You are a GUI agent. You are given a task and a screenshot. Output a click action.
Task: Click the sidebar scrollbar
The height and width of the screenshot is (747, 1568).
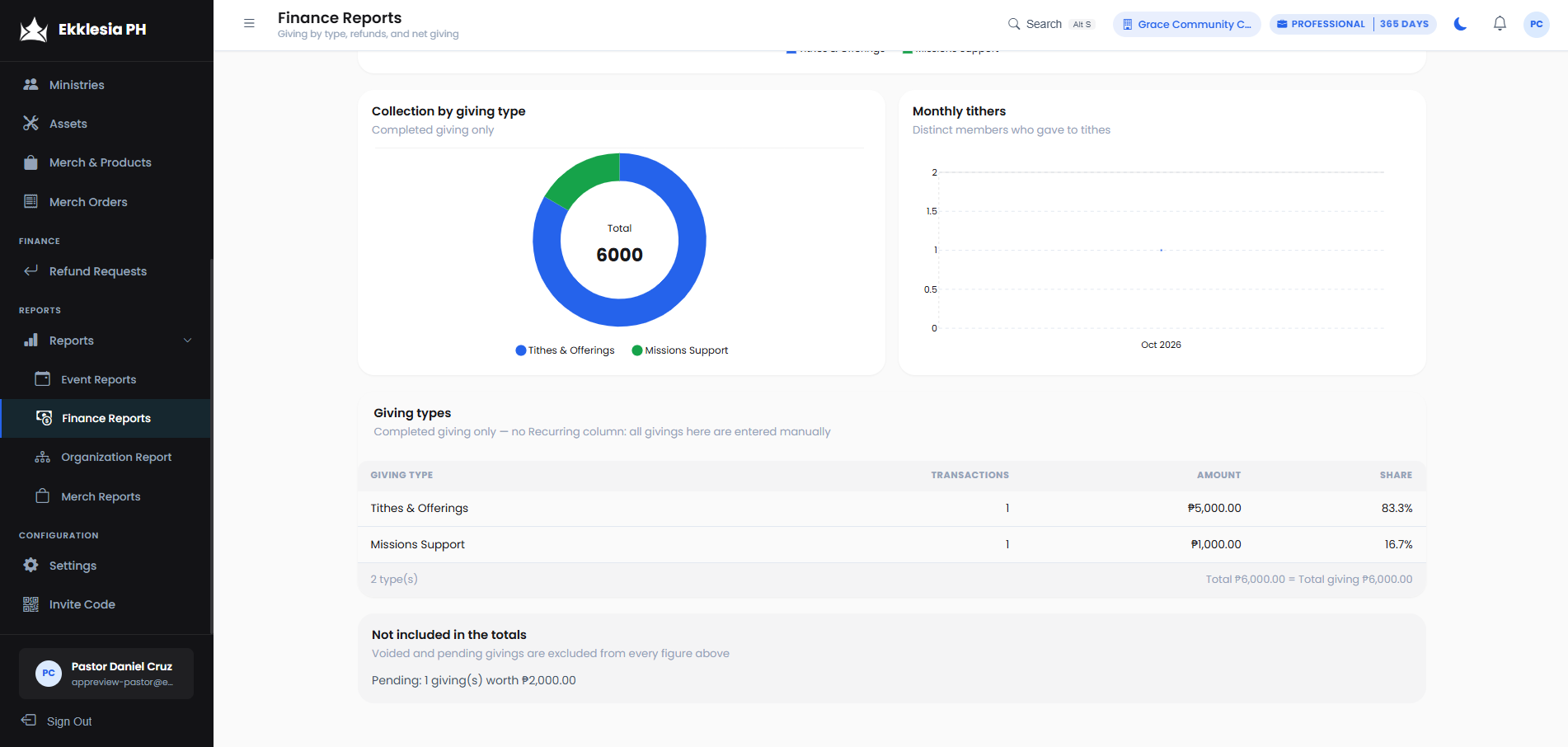[x=212, y=445]
